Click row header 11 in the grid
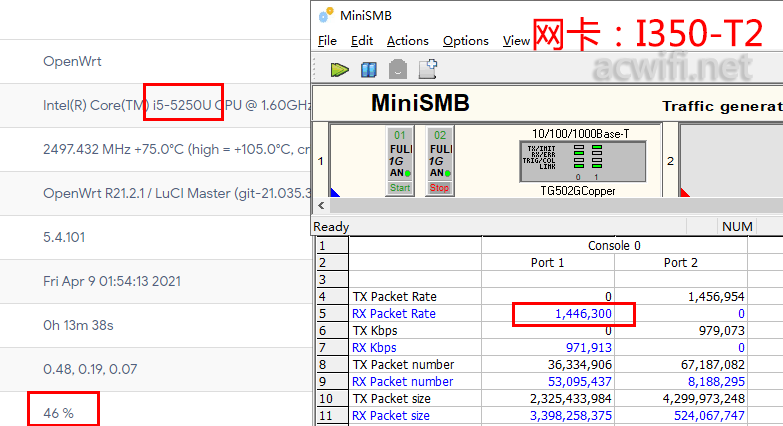783x426 pixels. tap(333, 416)
